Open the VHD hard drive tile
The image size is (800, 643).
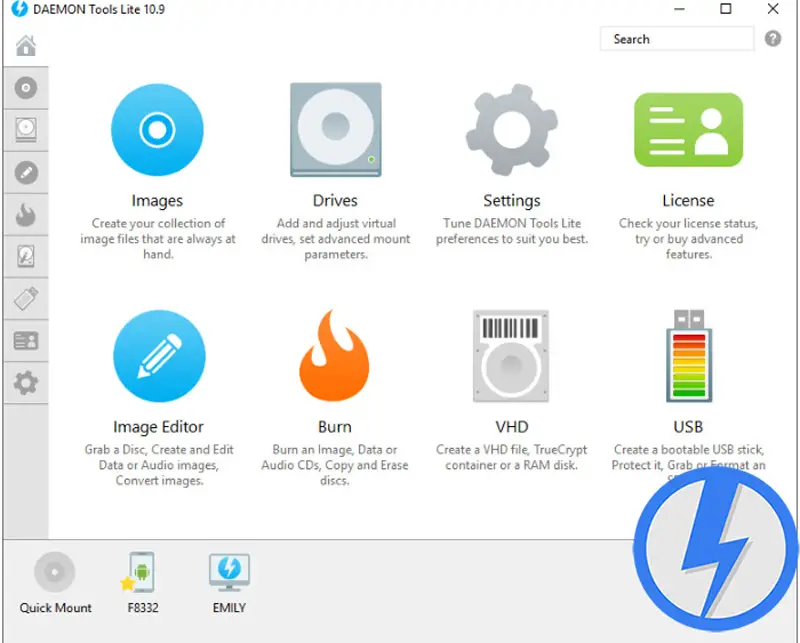click(x=511, y=356)
